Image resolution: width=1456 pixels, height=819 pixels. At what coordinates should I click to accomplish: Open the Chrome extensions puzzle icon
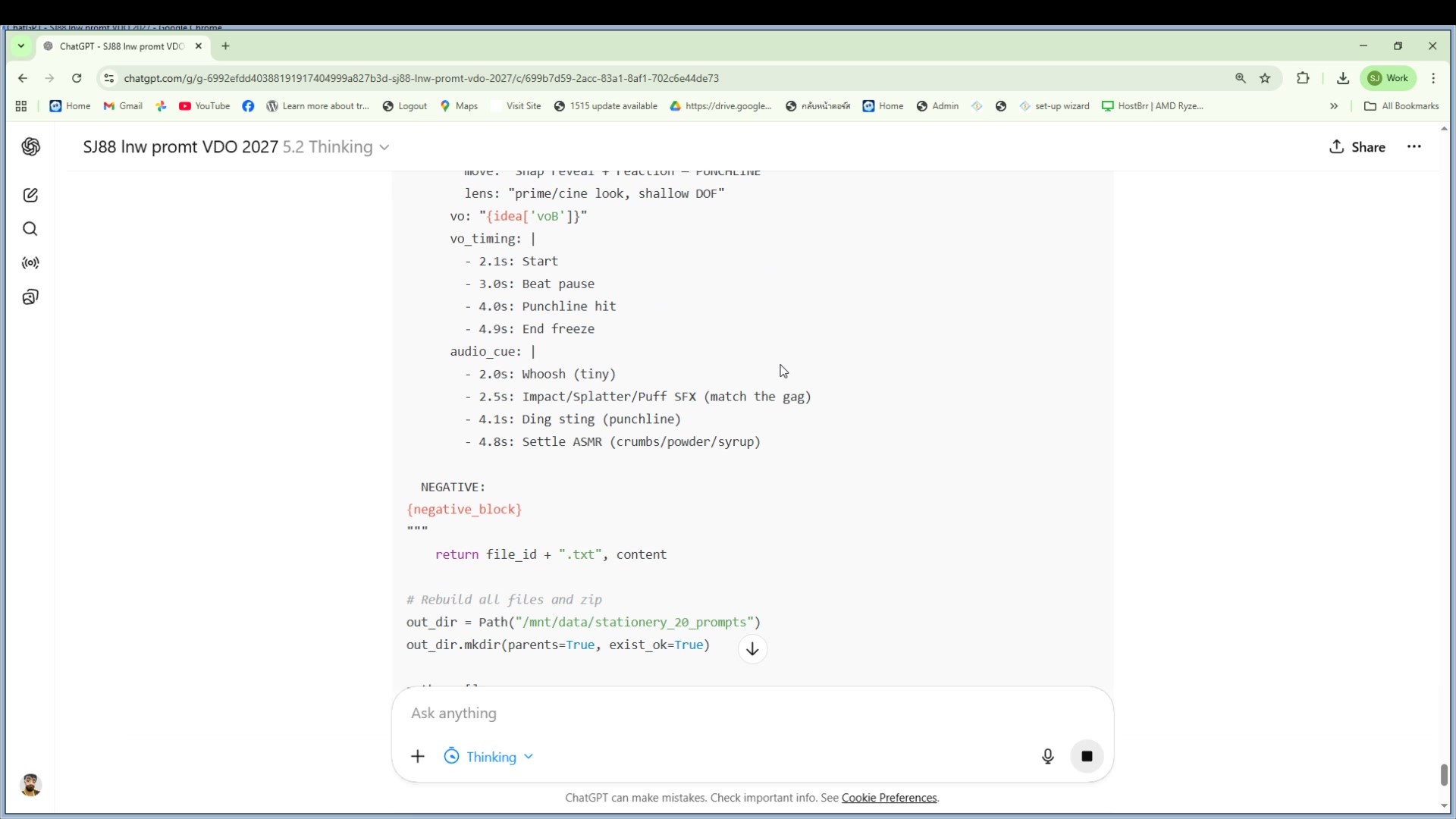(x=1303, y=78)
